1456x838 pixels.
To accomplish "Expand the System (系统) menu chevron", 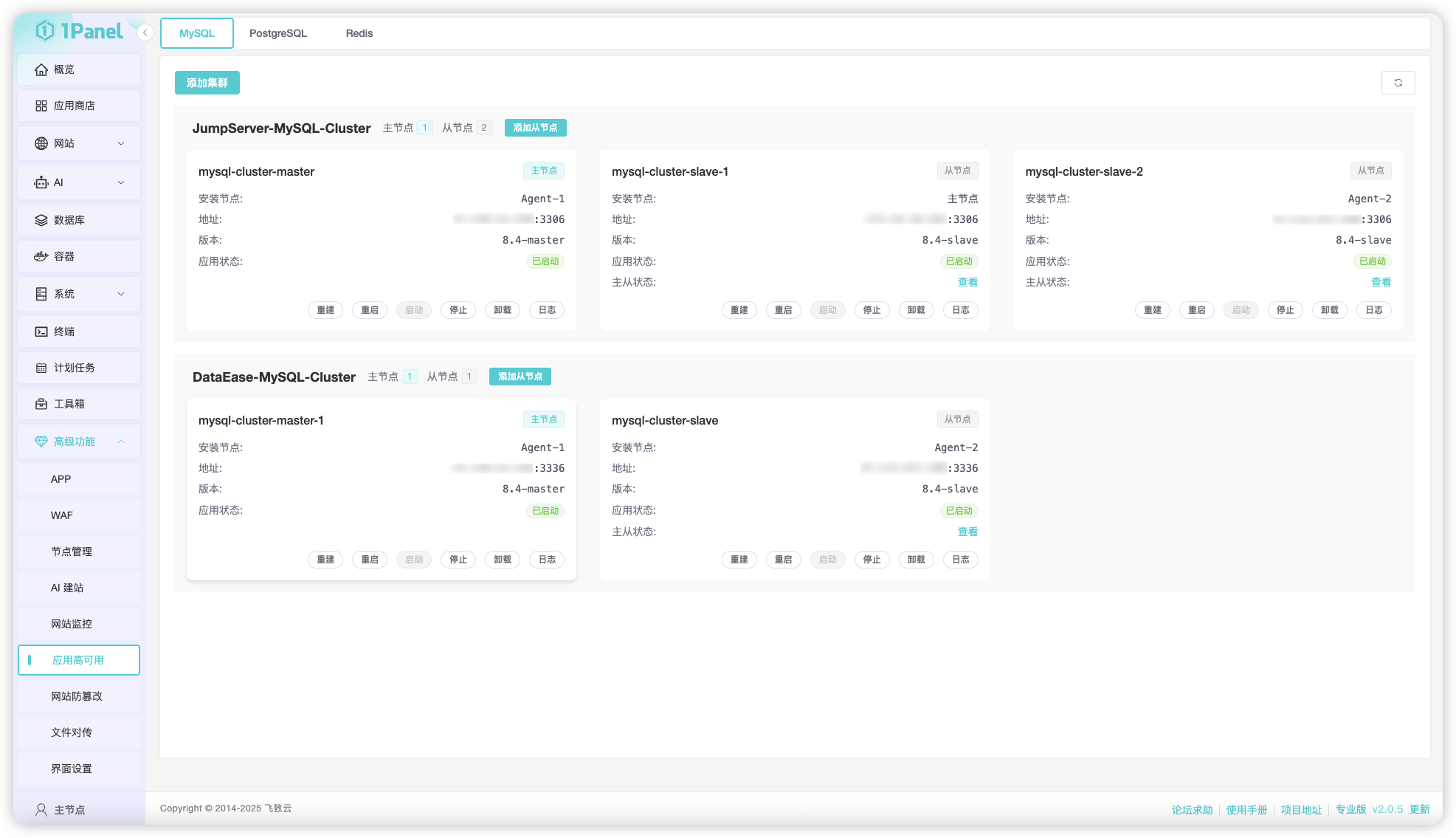I will click(x=121, y=294).
